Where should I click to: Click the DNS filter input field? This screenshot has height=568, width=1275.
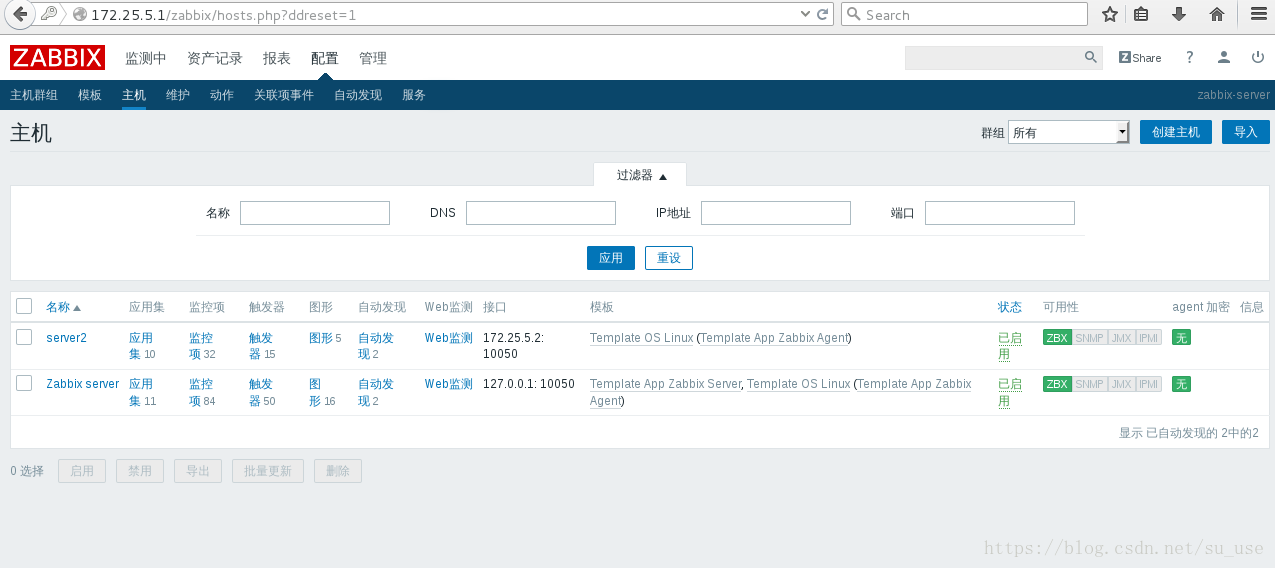click(x=541, y=213)
